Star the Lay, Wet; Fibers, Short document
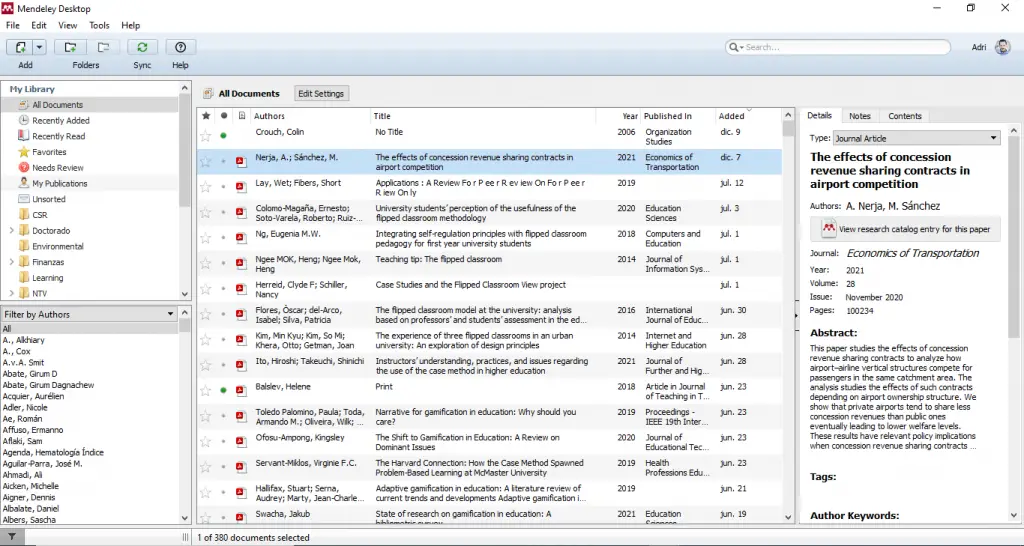1024x546 pixels. point(206,187)
